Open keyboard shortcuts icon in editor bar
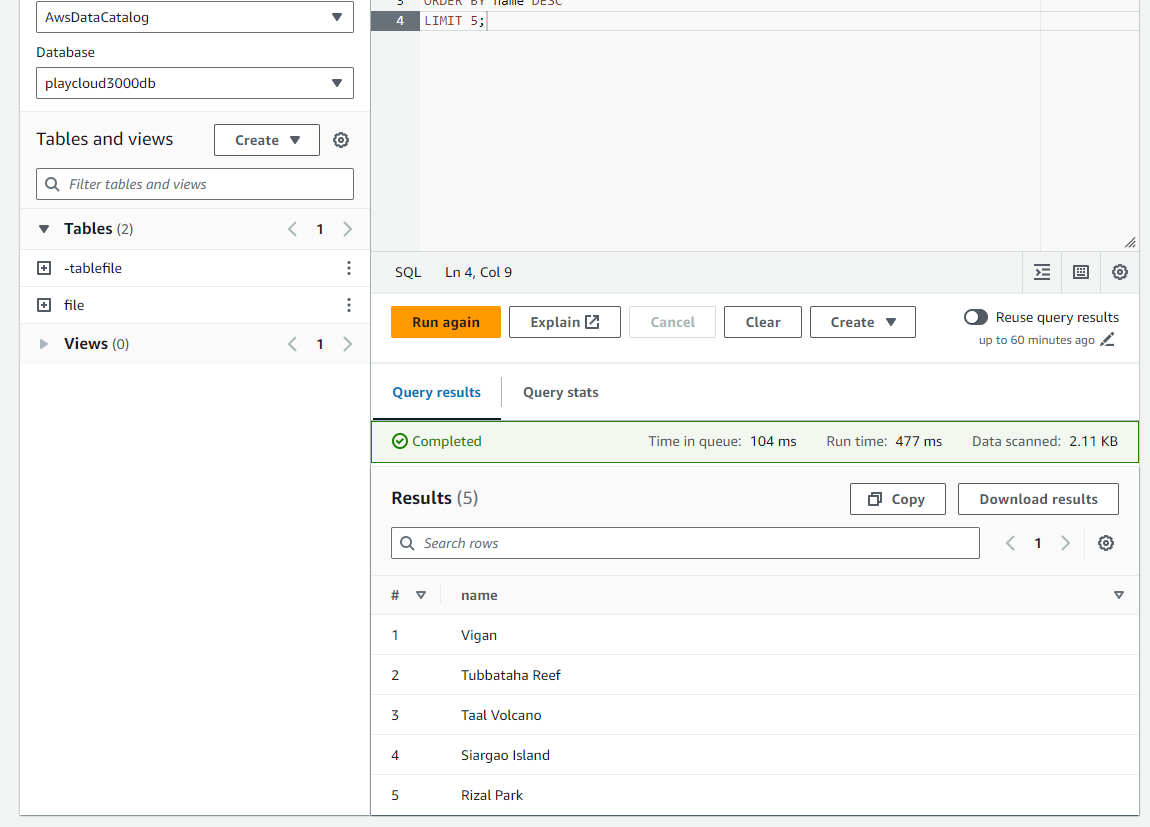 (1081, 272)
